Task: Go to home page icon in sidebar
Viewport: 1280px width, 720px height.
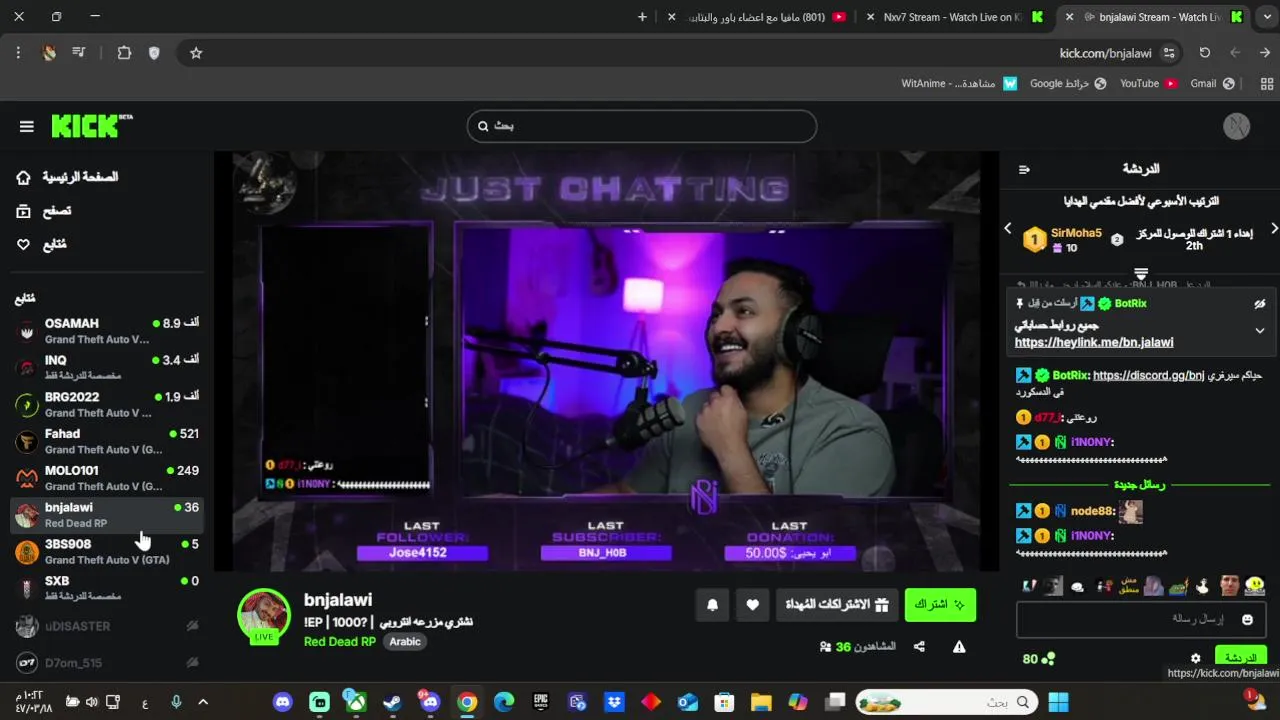Action: [x=24, y=177]
